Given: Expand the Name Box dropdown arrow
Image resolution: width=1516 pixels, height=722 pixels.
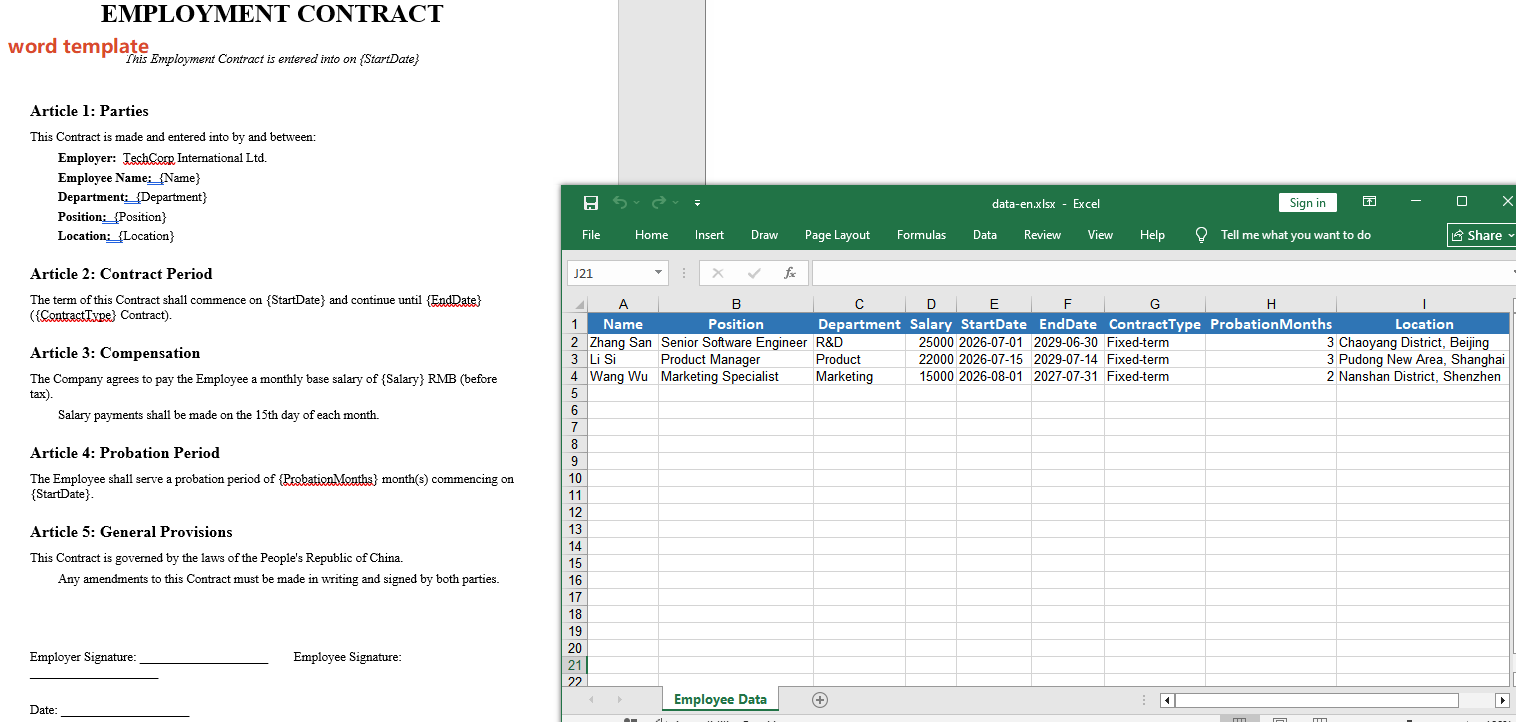Looking at the screenshot, I should coord(658,273).
